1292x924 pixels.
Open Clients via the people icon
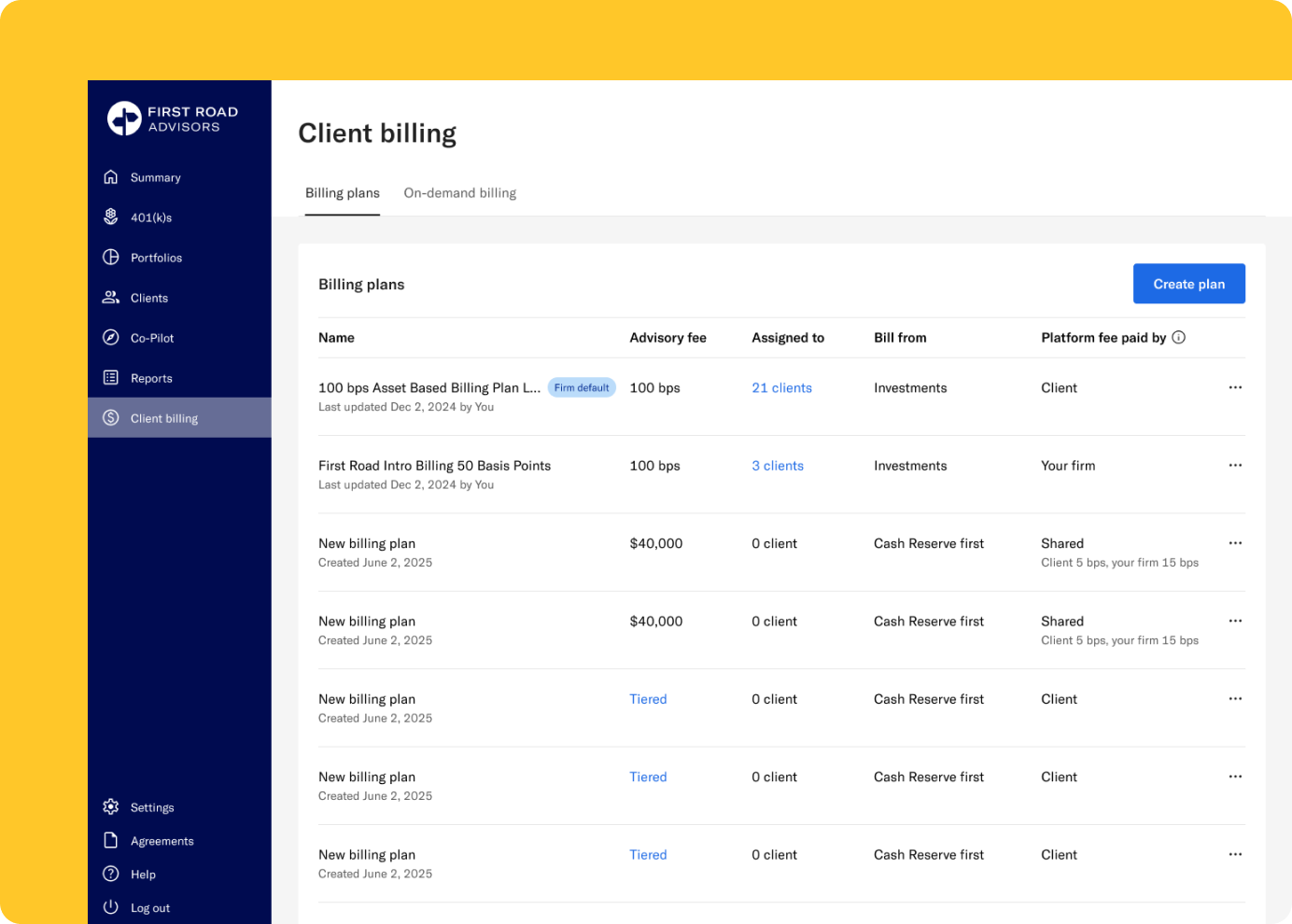(111, 298)
